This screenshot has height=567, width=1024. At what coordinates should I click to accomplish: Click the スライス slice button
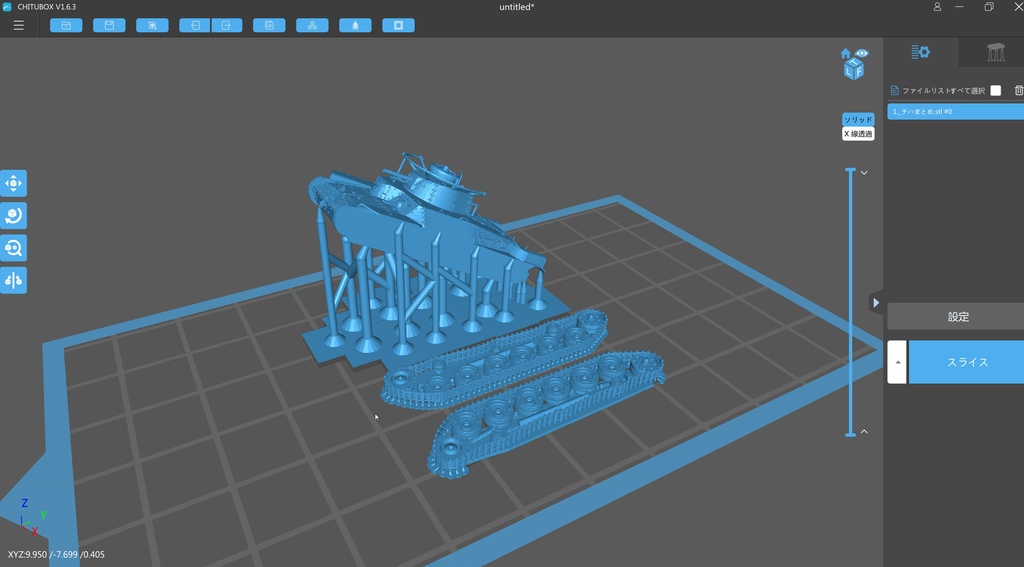[967, 362]
